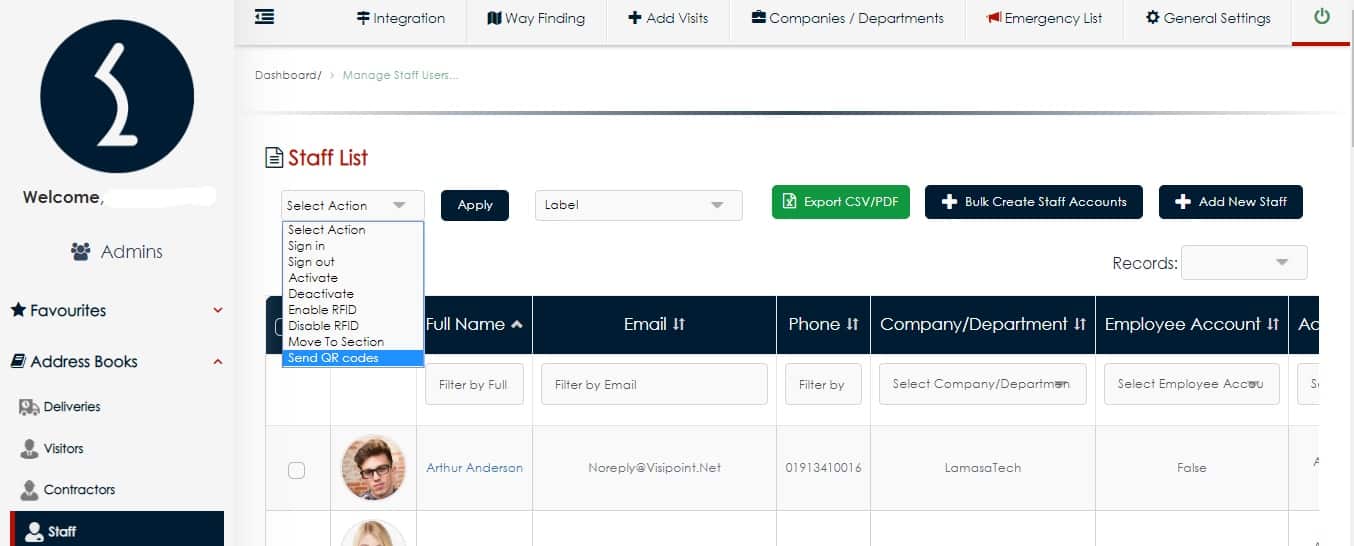
Task: Open the Records per page dropdown
Action: point(1243,262)
